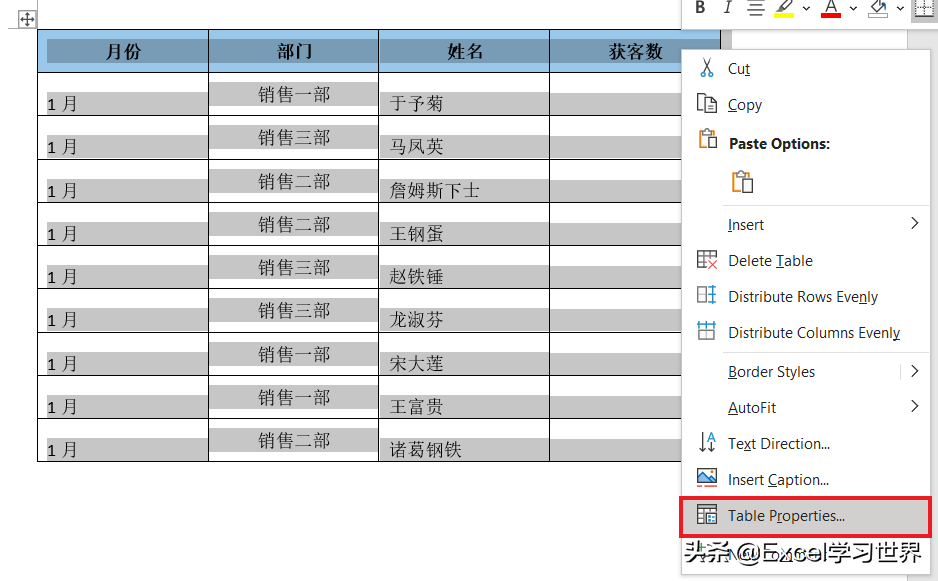Click 销售一部 in 王富贵's row
This screenshot has width=938, height=581.
(294, 397)
